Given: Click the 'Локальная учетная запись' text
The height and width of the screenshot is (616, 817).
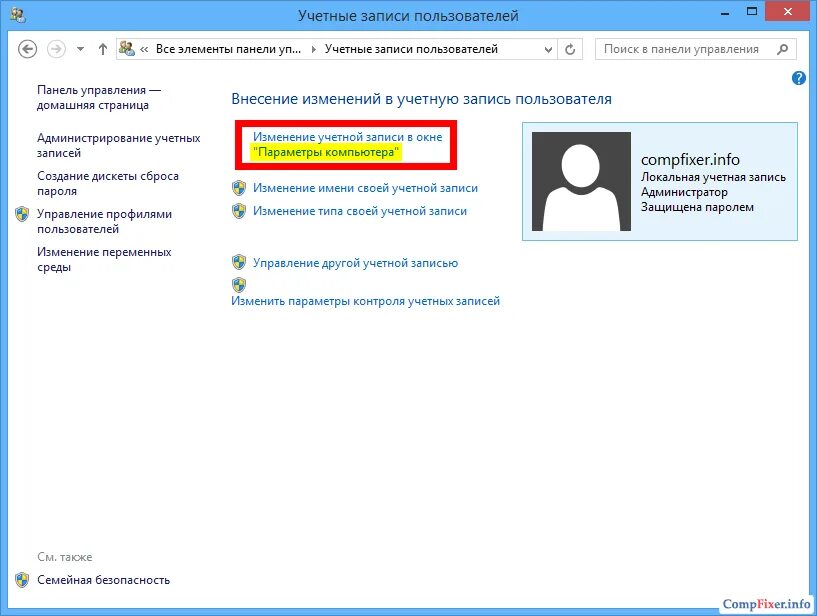Looking at the screenshot, I should (713, 177).
